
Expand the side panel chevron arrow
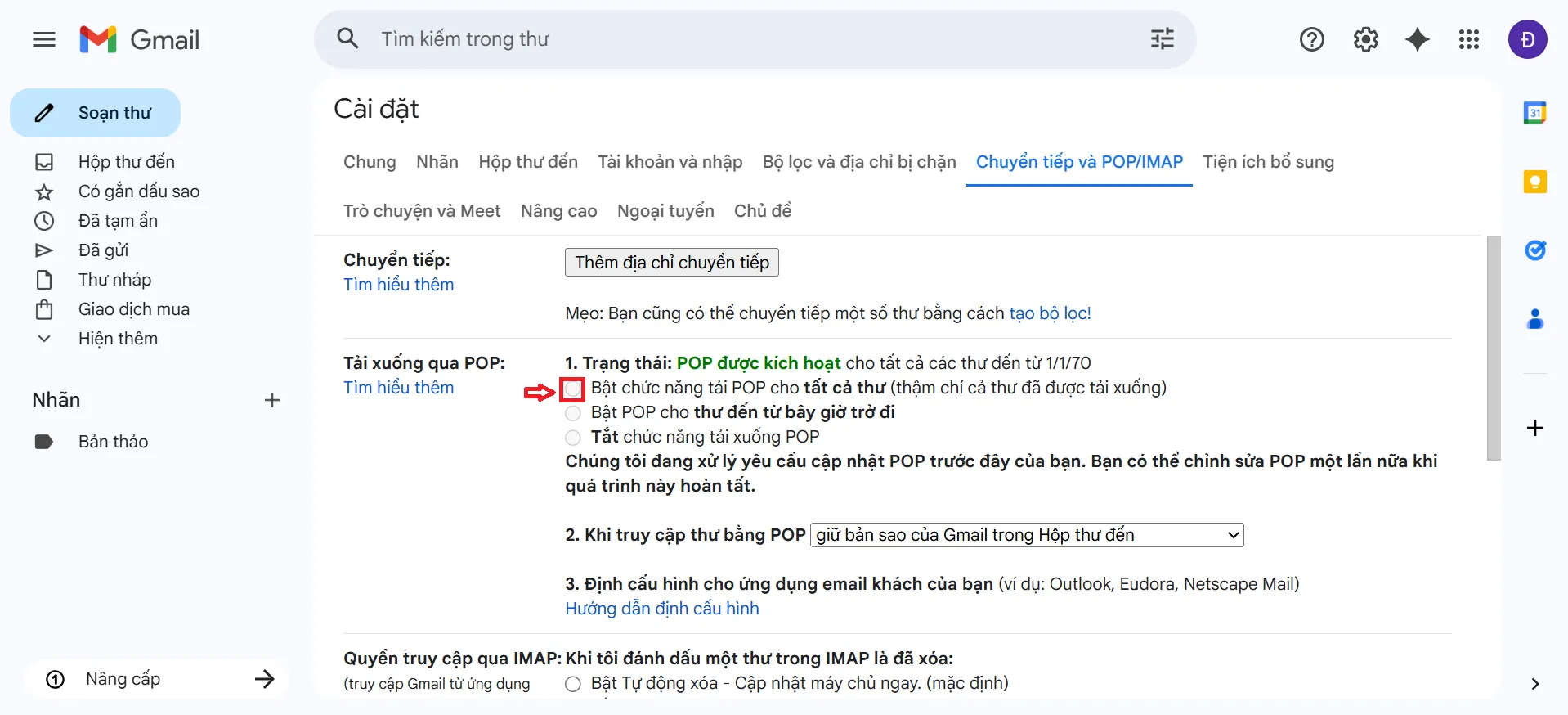(x=1534, y=684)
